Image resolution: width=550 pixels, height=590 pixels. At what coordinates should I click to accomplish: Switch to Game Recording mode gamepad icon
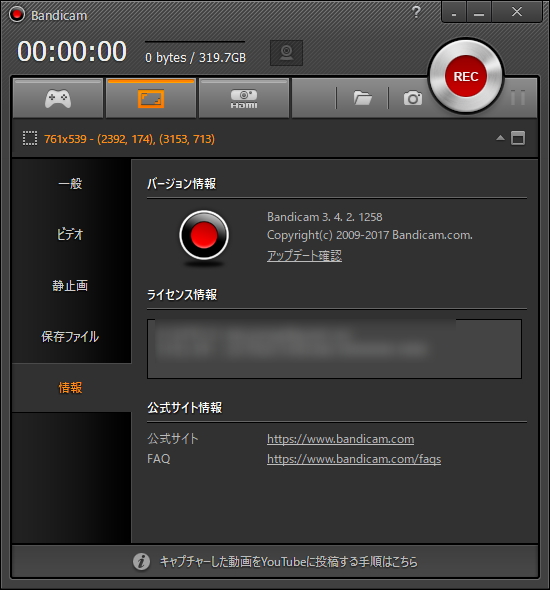pyautogui.click(x=58, y=99)
